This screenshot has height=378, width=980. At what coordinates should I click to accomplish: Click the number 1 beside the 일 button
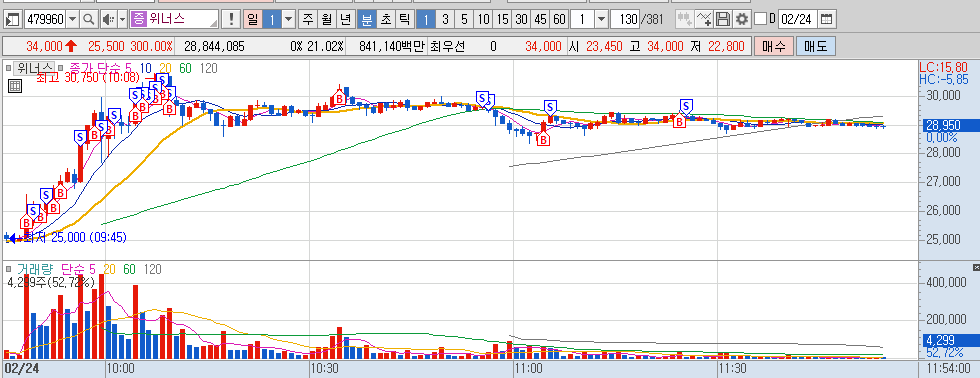coord(272,19)
